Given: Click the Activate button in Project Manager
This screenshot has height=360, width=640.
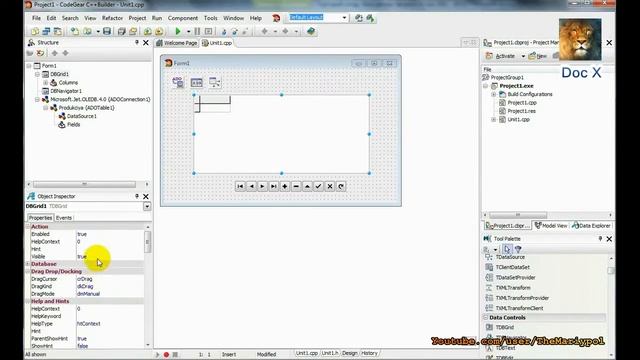Looking at the screenshot, I should point(500,56).
